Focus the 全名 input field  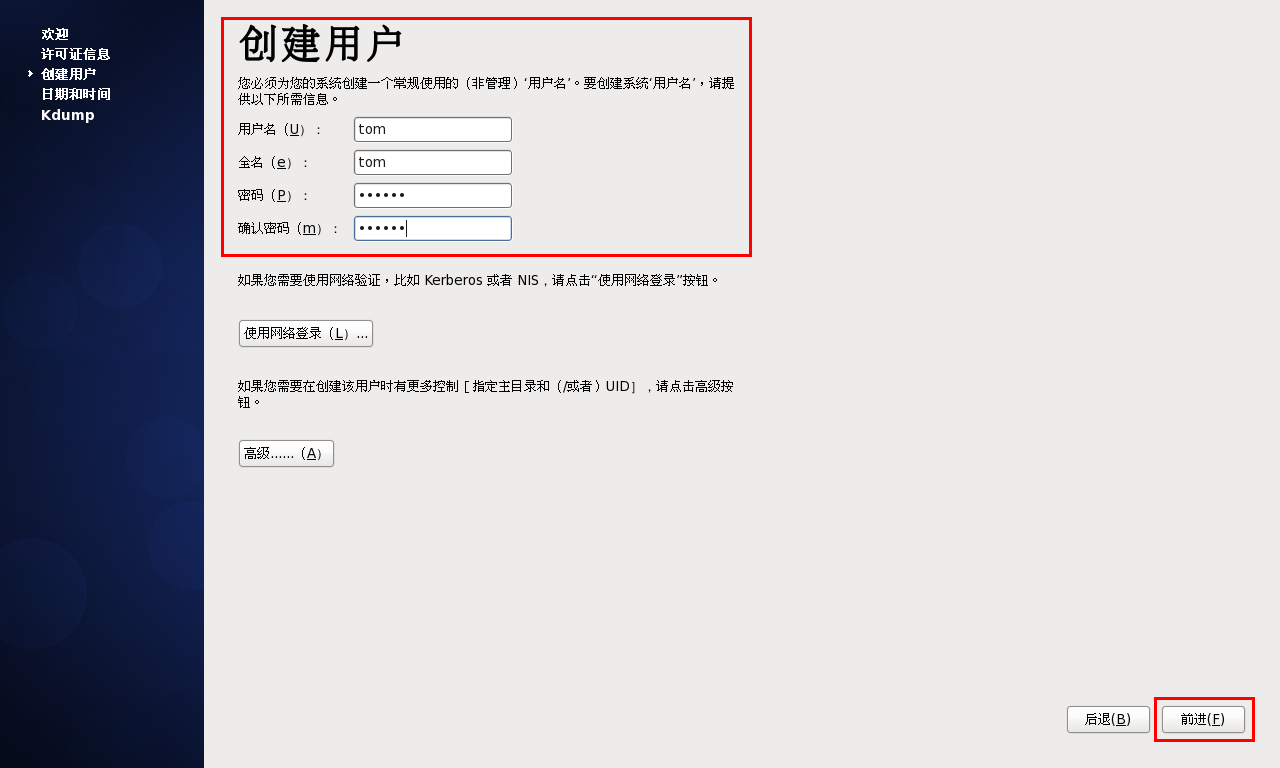[433, 162]
